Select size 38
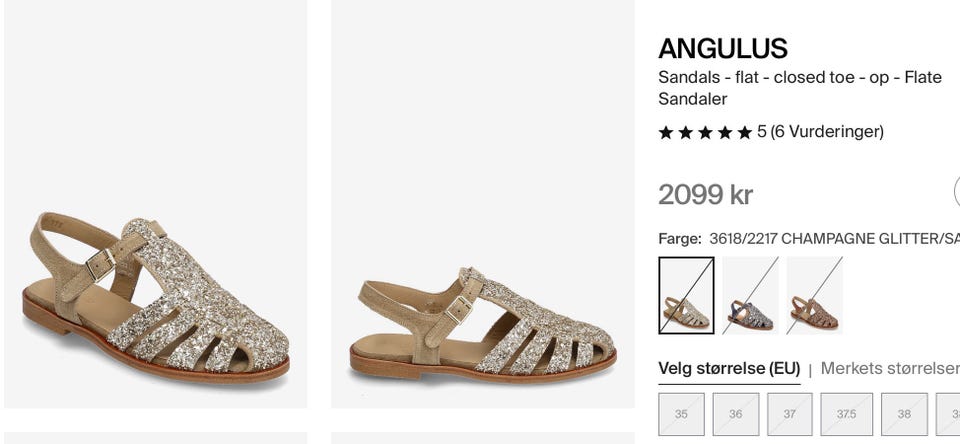The image size is (960, 444). click(x=904, y=415)
